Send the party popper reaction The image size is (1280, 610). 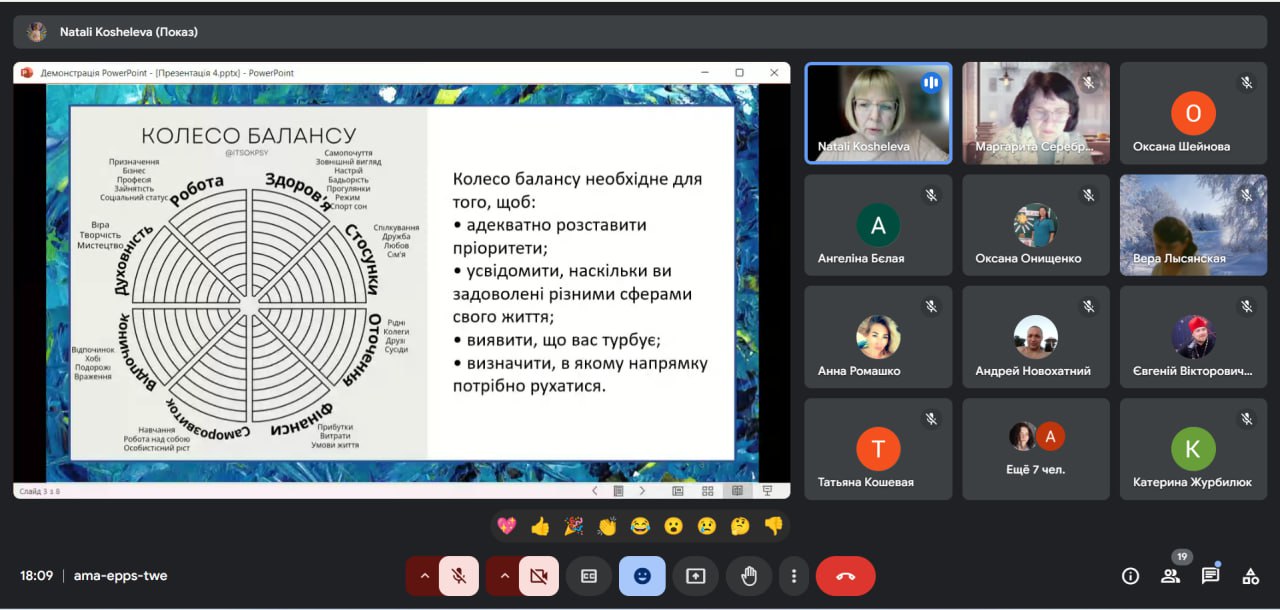(x=573, y=526)
